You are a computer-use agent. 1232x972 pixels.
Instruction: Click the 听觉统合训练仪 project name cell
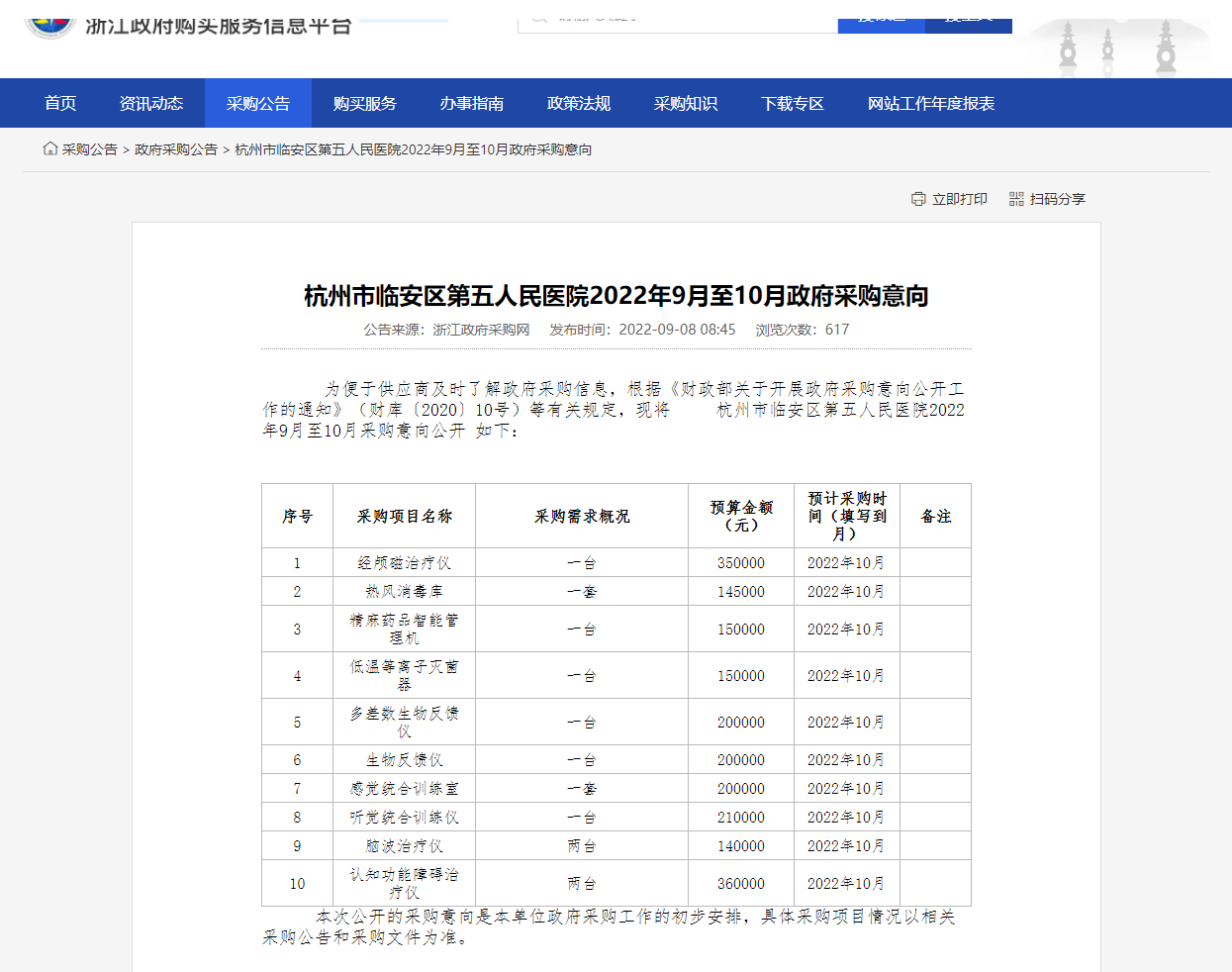click(405, 817)
